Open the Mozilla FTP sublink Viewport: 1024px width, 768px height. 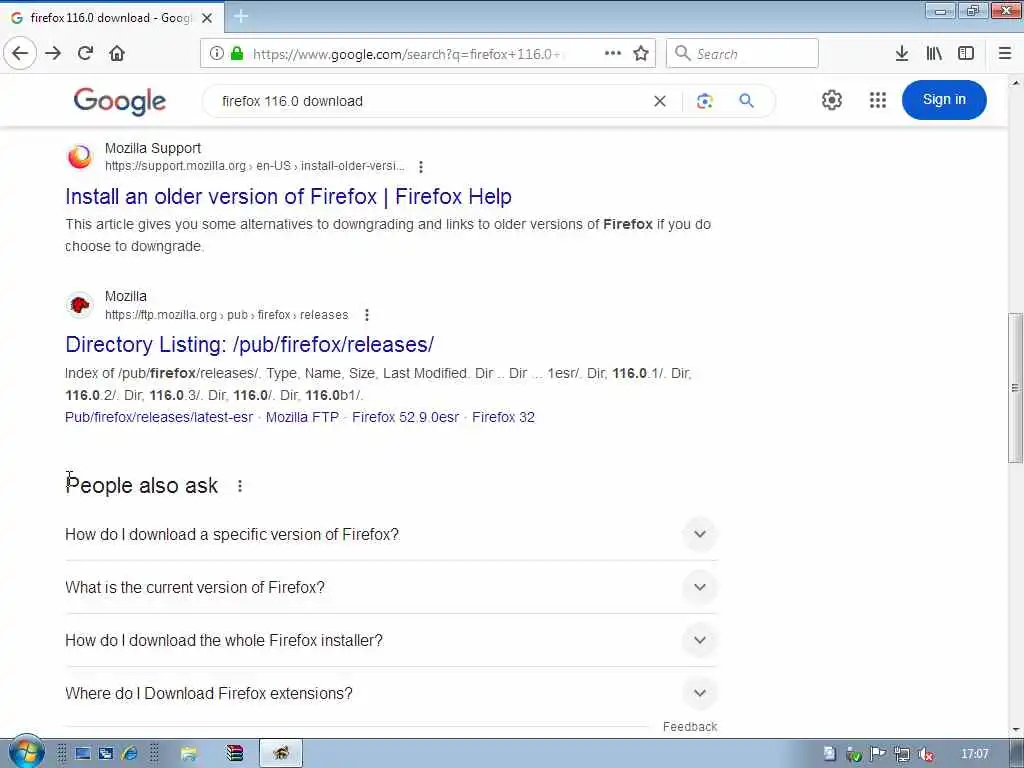pos(302,417)
